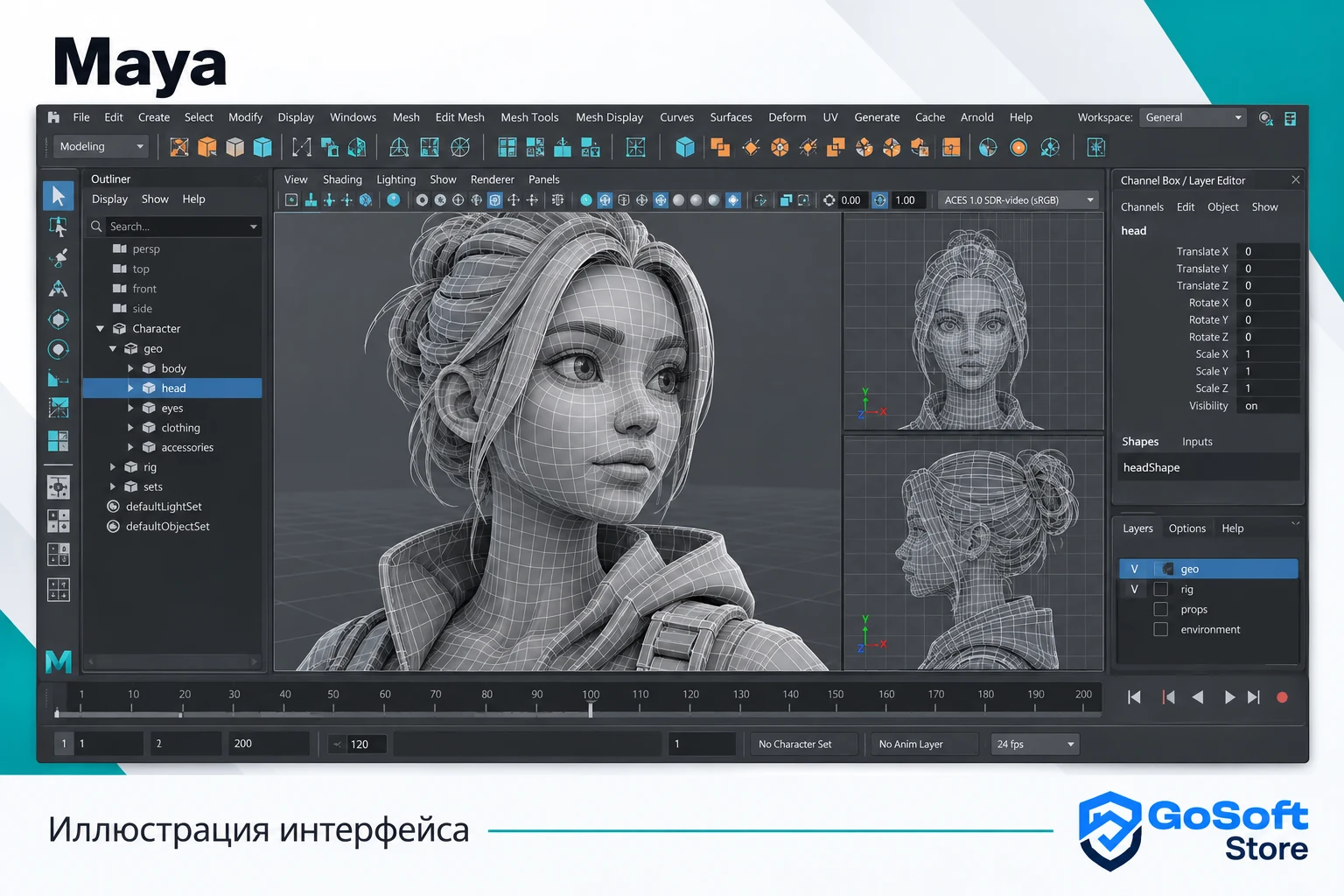
Task: Open the viewport Shading menu
Action: [342, 179]
